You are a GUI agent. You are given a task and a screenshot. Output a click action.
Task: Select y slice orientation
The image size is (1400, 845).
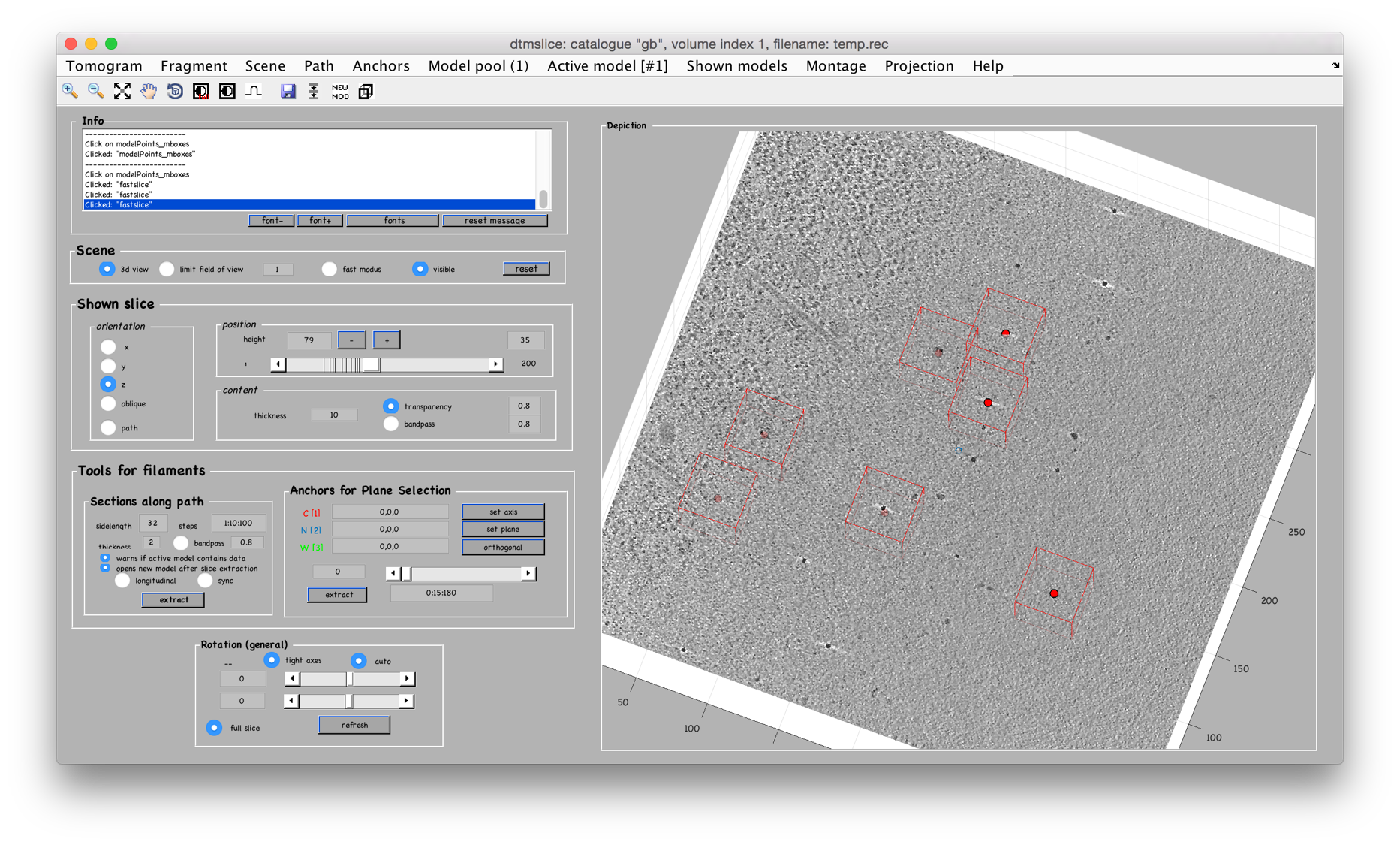[x=108, y=366]
